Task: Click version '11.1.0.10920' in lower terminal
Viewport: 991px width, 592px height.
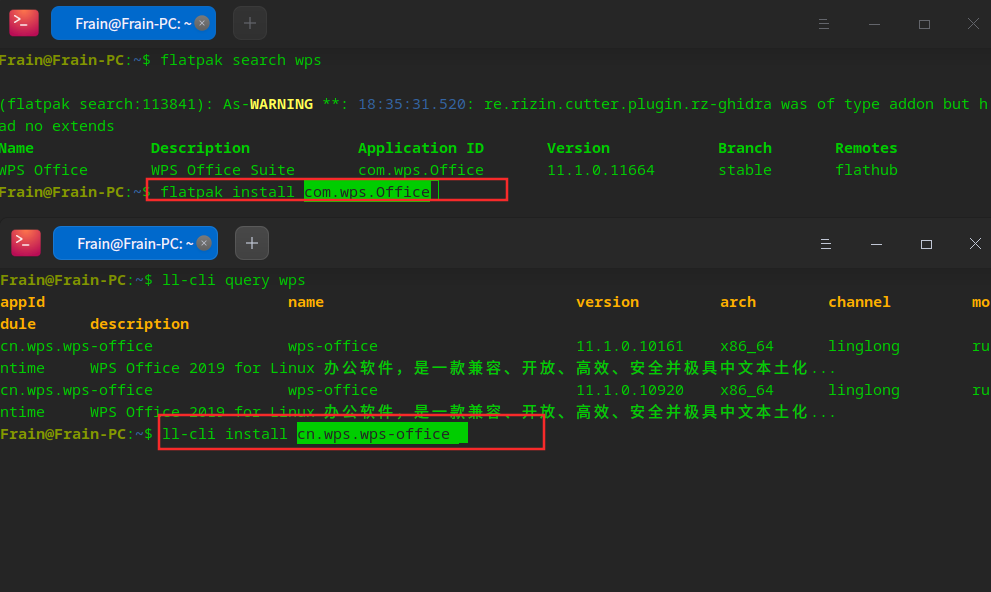Action: (x=629, y=390)
